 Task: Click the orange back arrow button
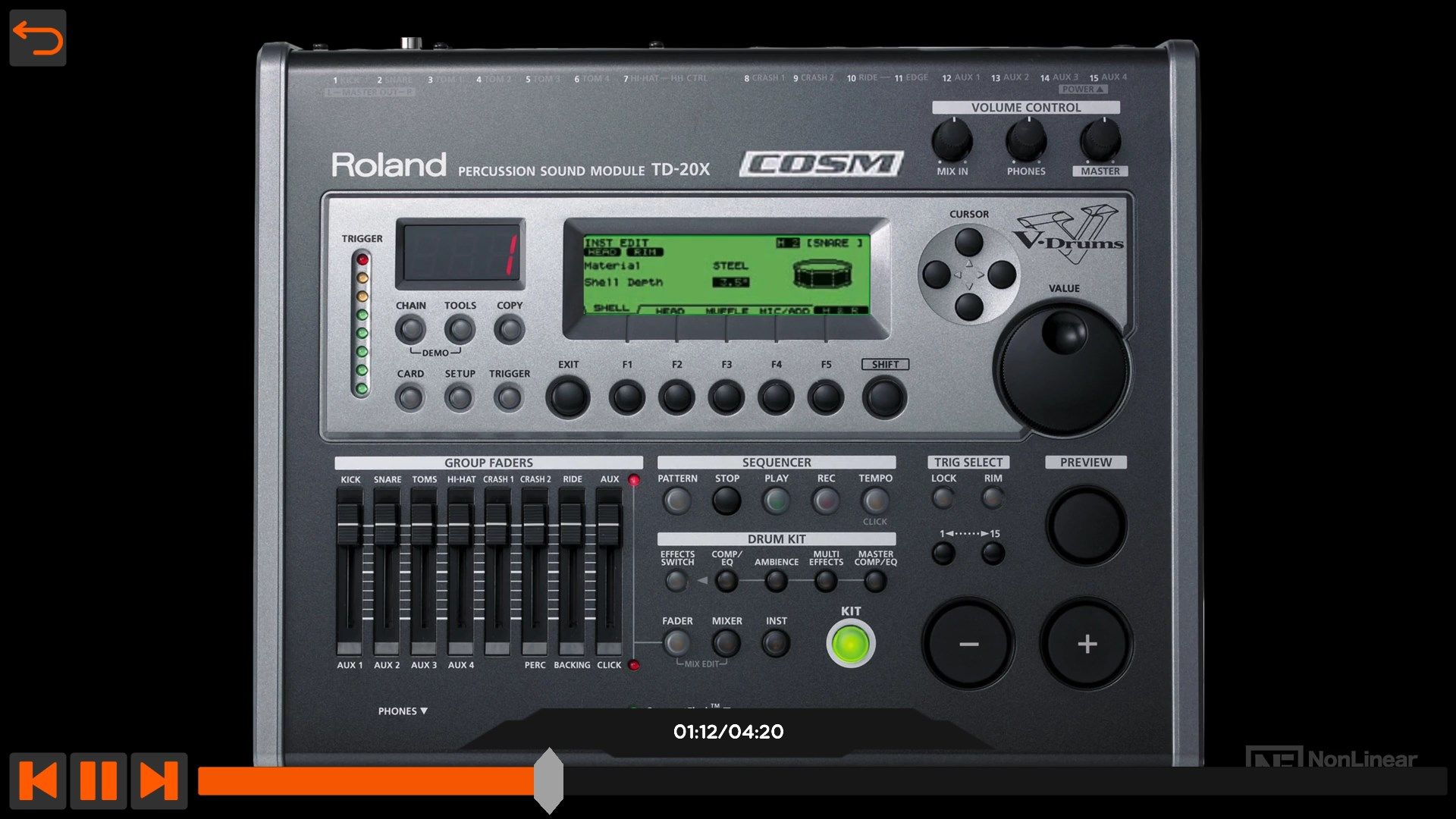pyautogui.click(x=37, y=38)
